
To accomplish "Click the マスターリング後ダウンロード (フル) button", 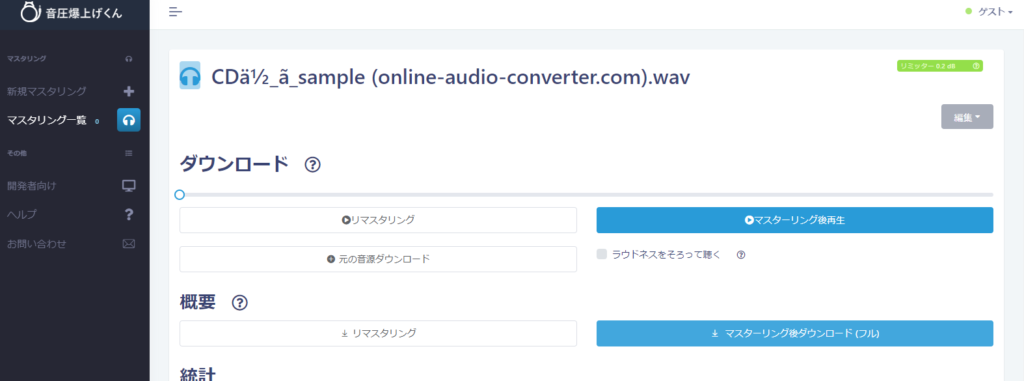I will tap(795, 333).
